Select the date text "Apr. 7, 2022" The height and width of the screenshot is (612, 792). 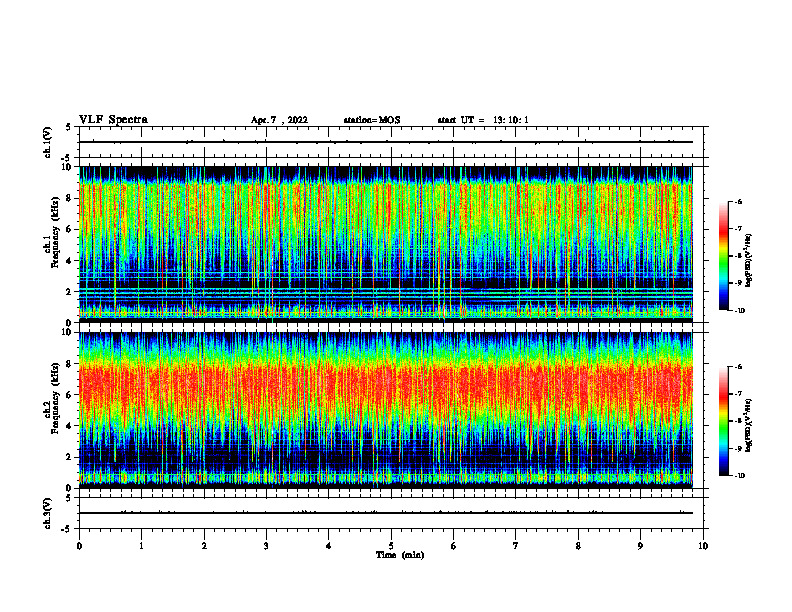coord(279,120)
